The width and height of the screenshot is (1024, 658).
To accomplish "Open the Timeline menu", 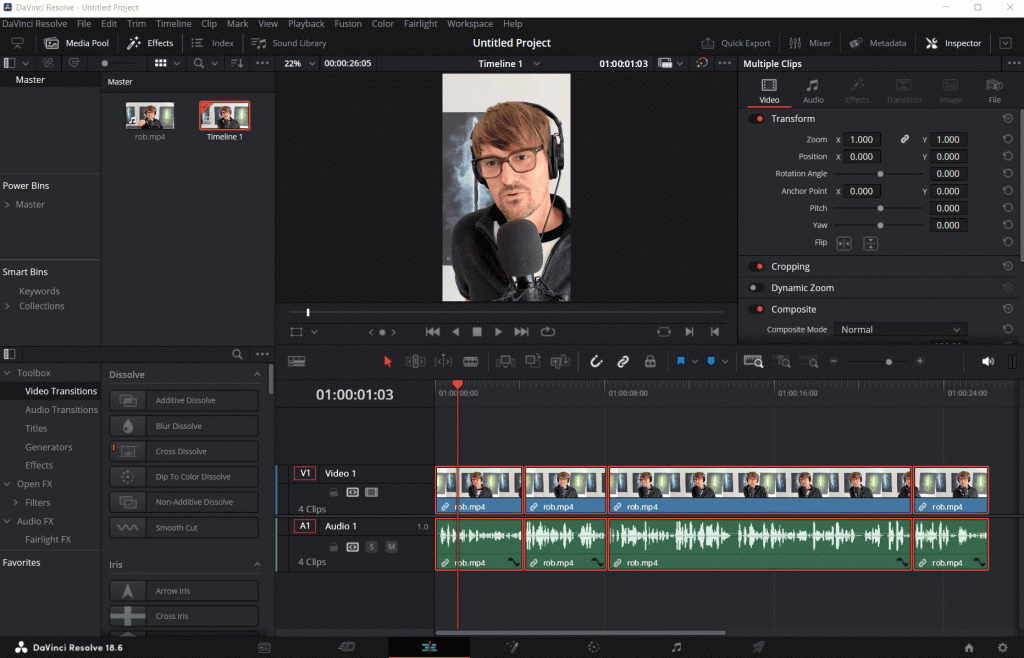I will tap(173, 24).
